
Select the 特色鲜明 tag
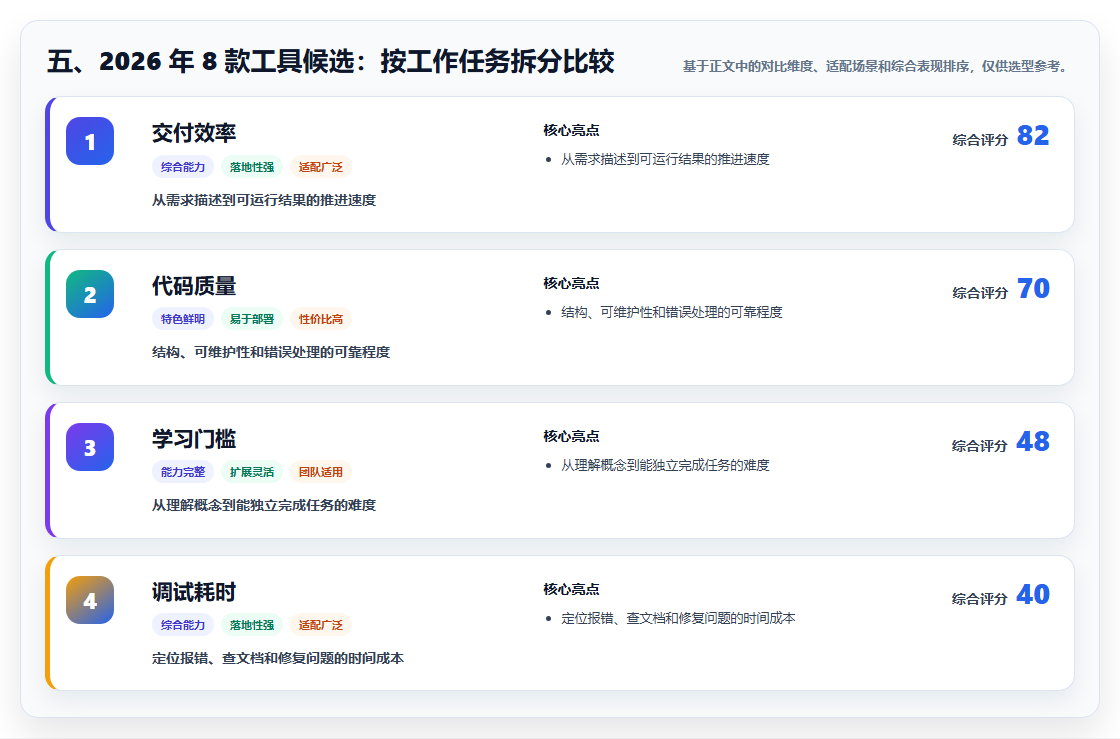(183, 319)
